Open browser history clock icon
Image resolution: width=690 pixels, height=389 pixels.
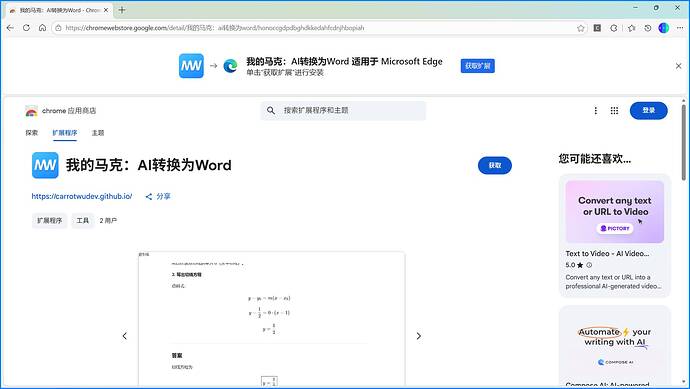coord(648,28)
